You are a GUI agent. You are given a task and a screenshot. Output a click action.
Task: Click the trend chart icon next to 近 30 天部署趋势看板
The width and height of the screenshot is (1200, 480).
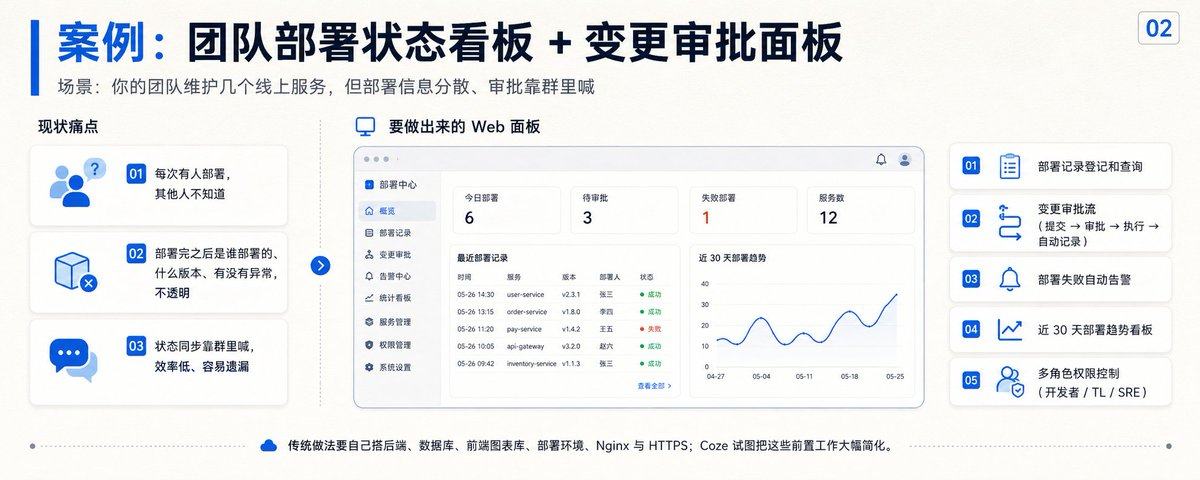pyautogui.click(x=1010, y=328)
